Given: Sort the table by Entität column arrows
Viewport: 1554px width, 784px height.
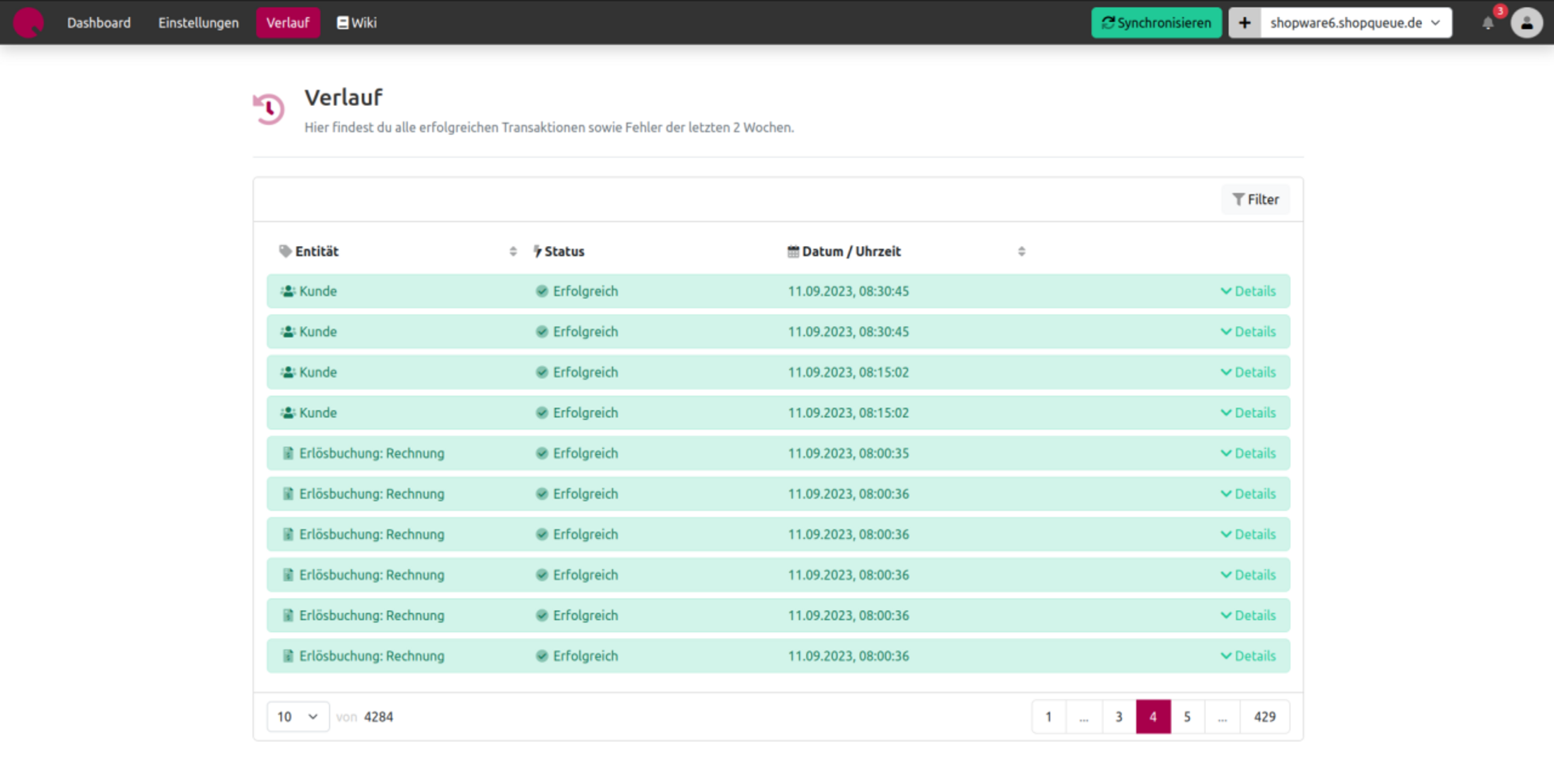Looking at the screenshot, I should coord(513,252).
